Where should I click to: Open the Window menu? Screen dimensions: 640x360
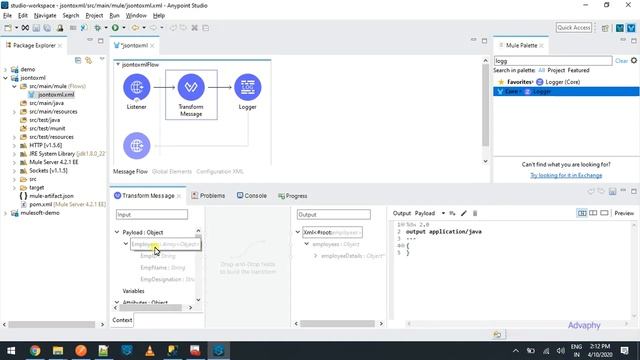tap(136, 16)
